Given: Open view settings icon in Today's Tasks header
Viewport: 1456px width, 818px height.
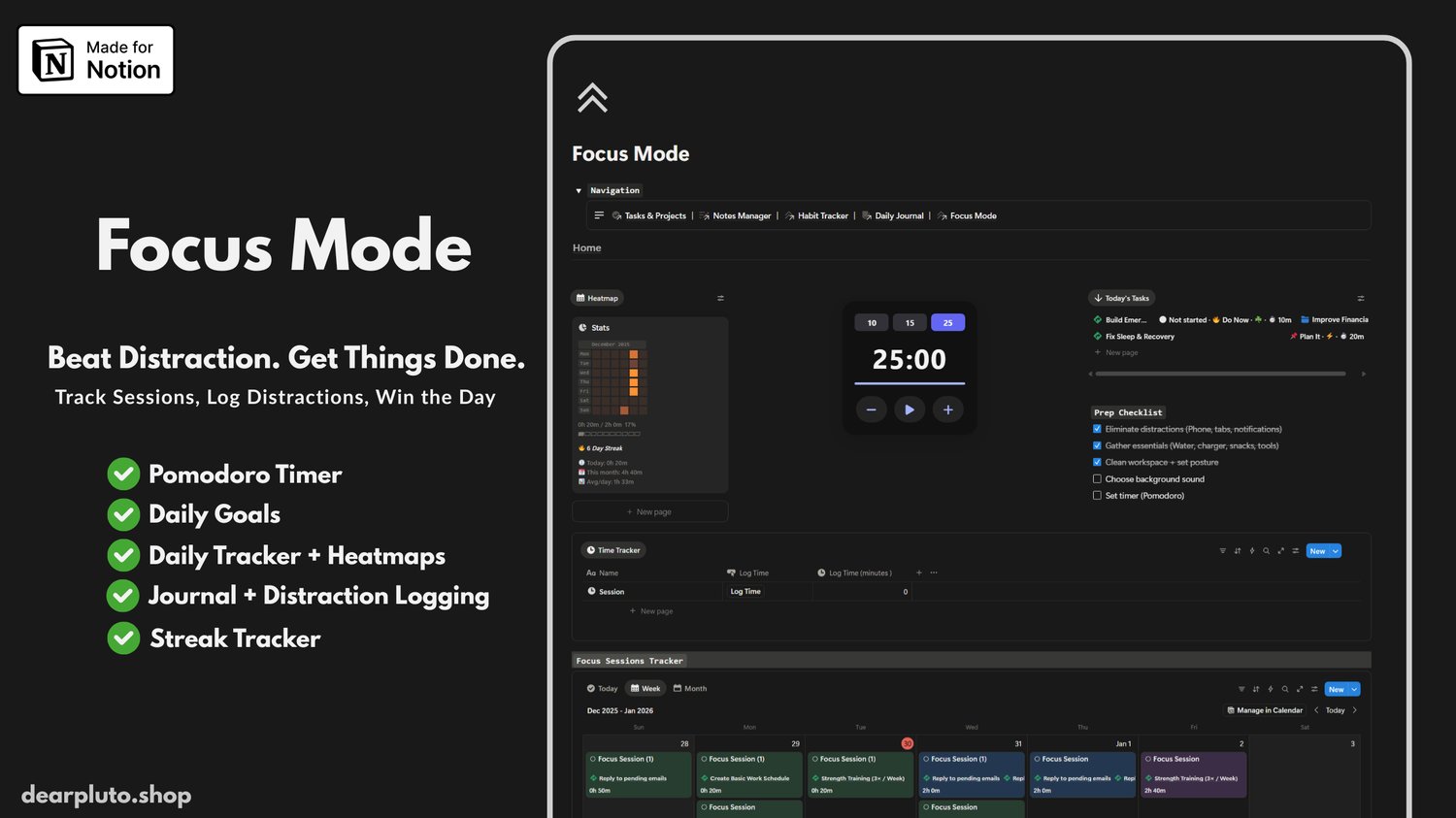Looking at the screenshot, I should tap(1361, 298).
